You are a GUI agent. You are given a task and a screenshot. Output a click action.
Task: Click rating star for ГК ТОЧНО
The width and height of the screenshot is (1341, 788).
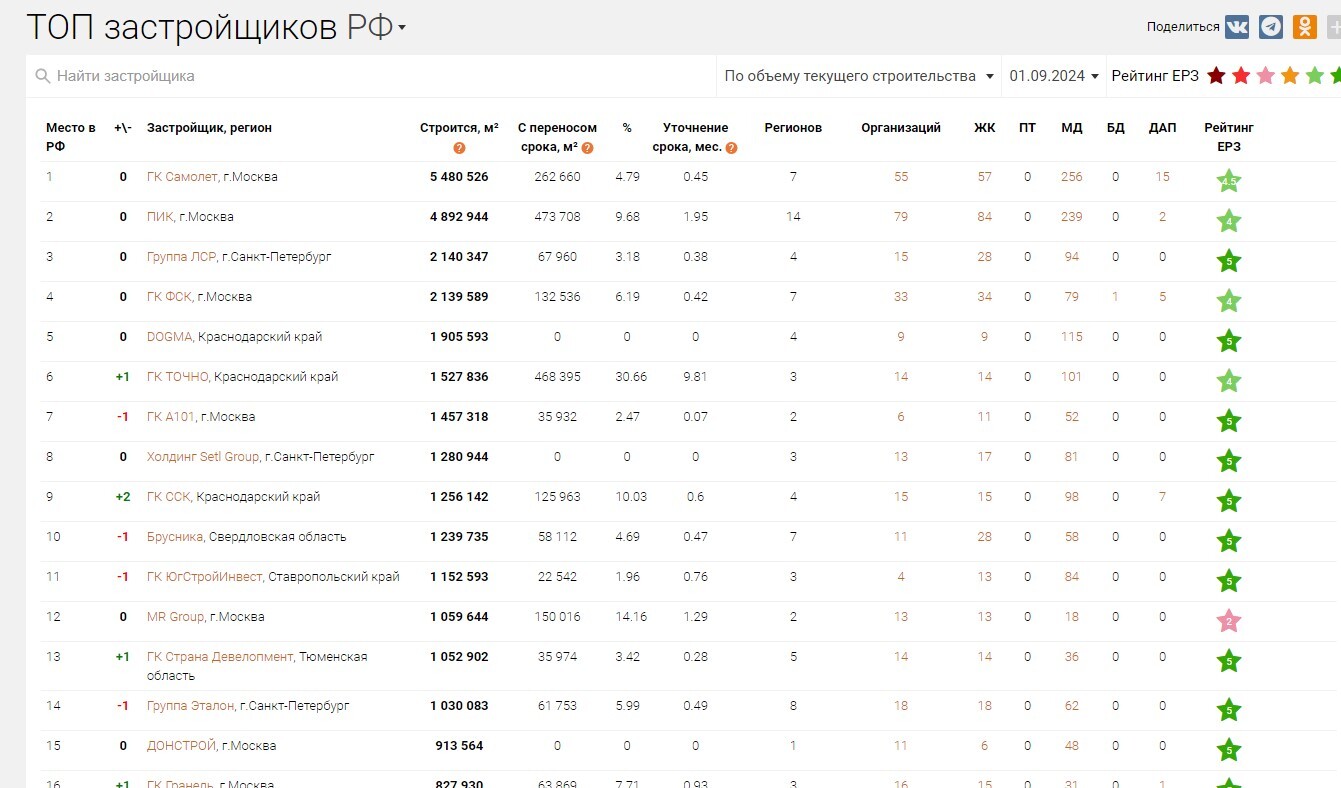(x=1229, y=381)
